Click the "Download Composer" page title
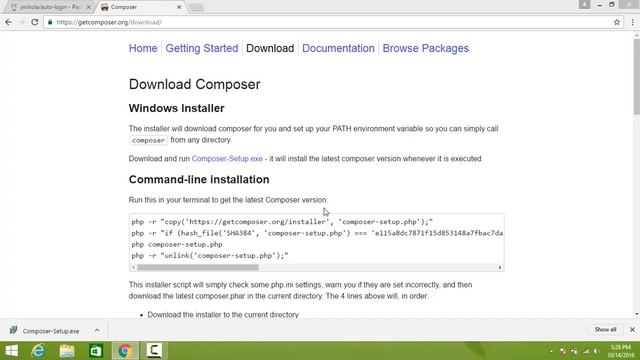This screenshot has height=360, width=640. tap(194, 84)
